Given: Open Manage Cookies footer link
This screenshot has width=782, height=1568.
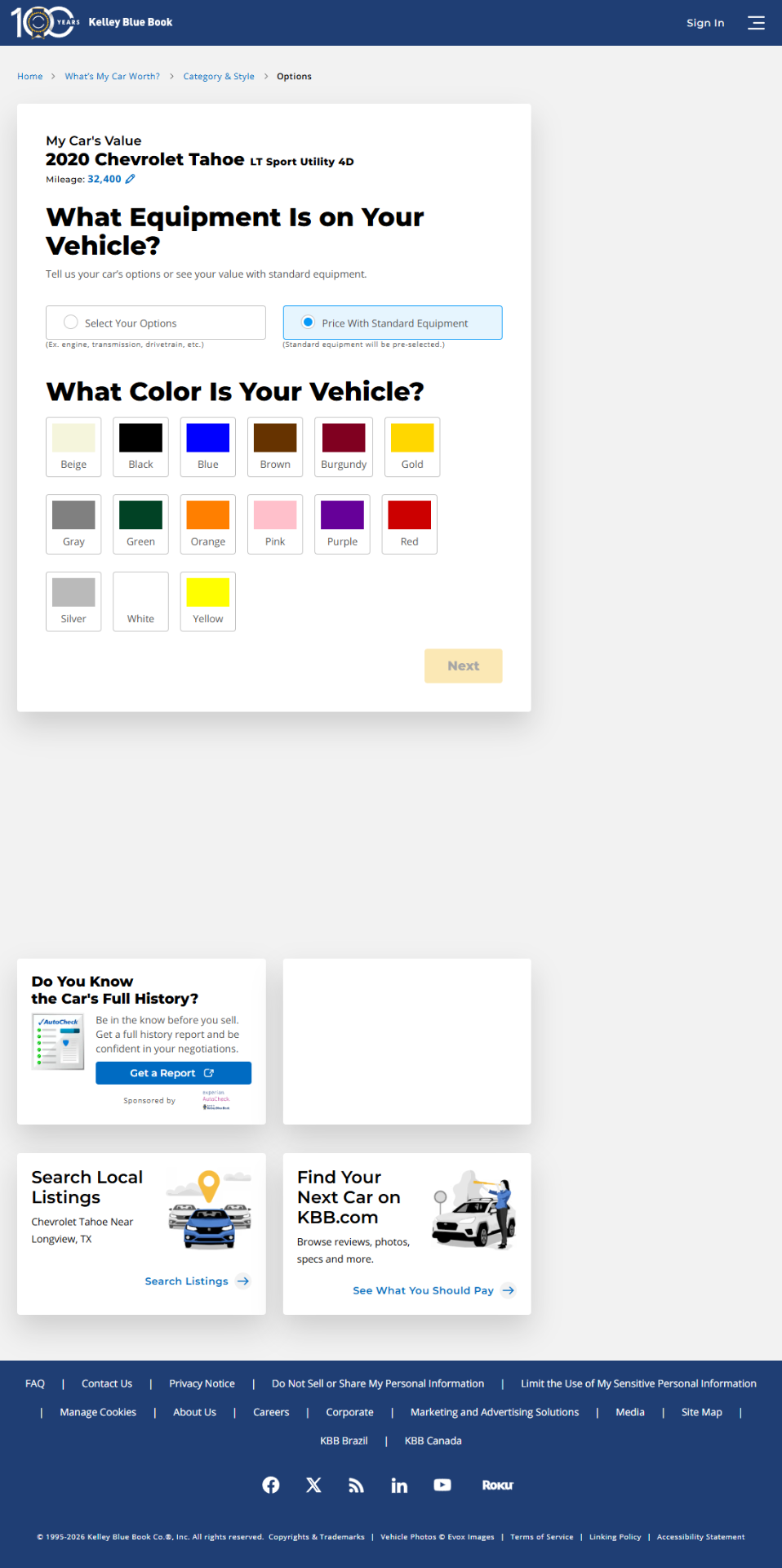Looking at the screenshot, I should 98,1412.
